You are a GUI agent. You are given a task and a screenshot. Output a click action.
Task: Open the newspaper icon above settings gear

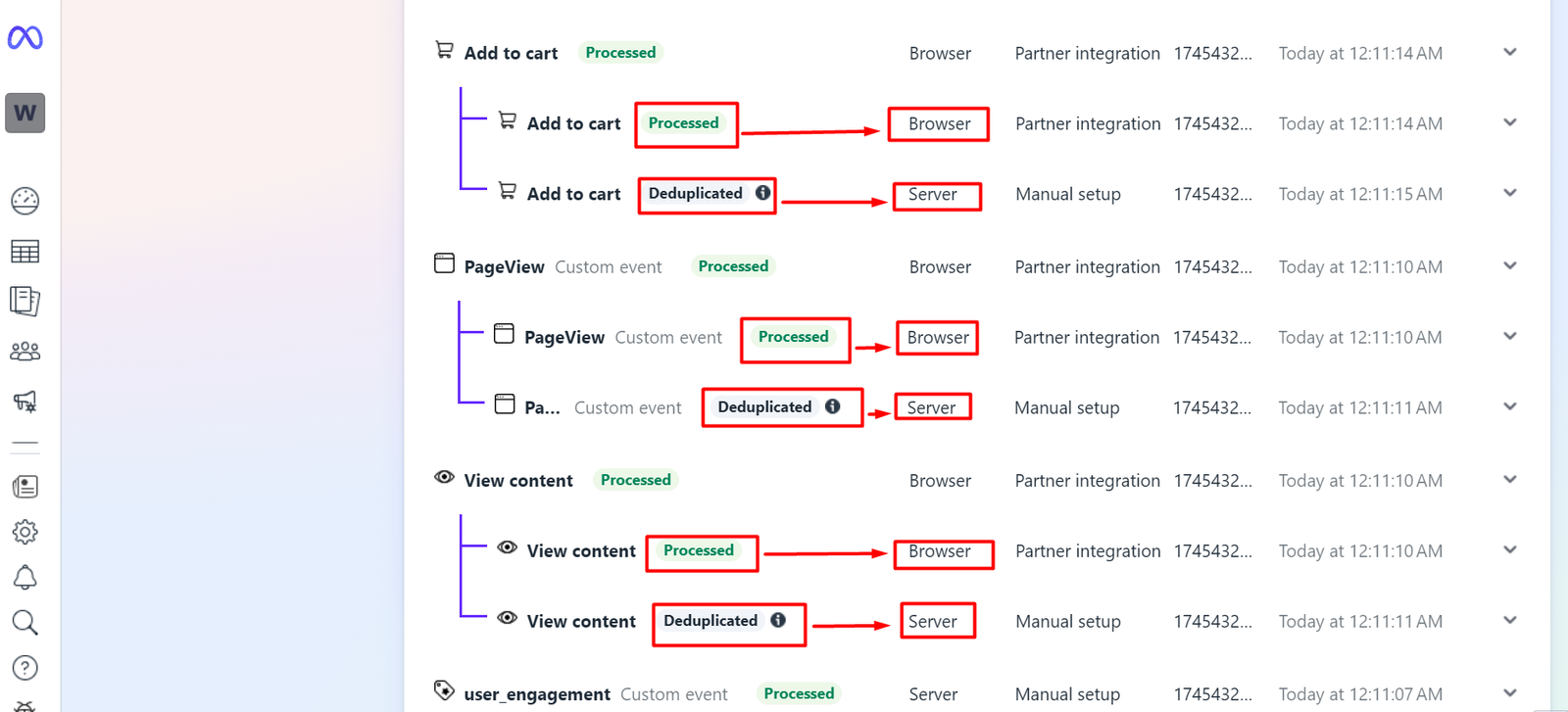(x=25, y=487)
